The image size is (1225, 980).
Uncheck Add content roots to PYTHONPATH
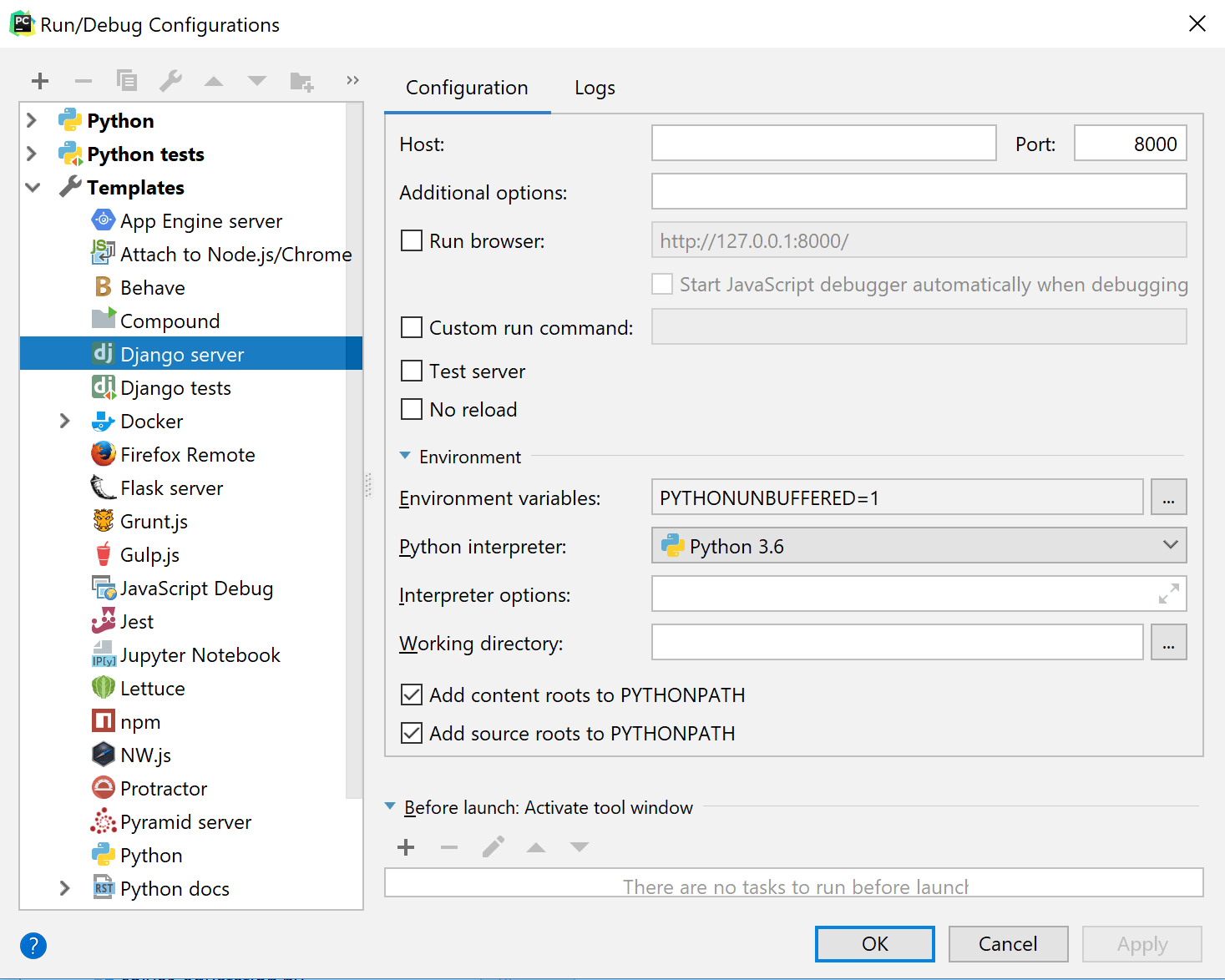412,695
